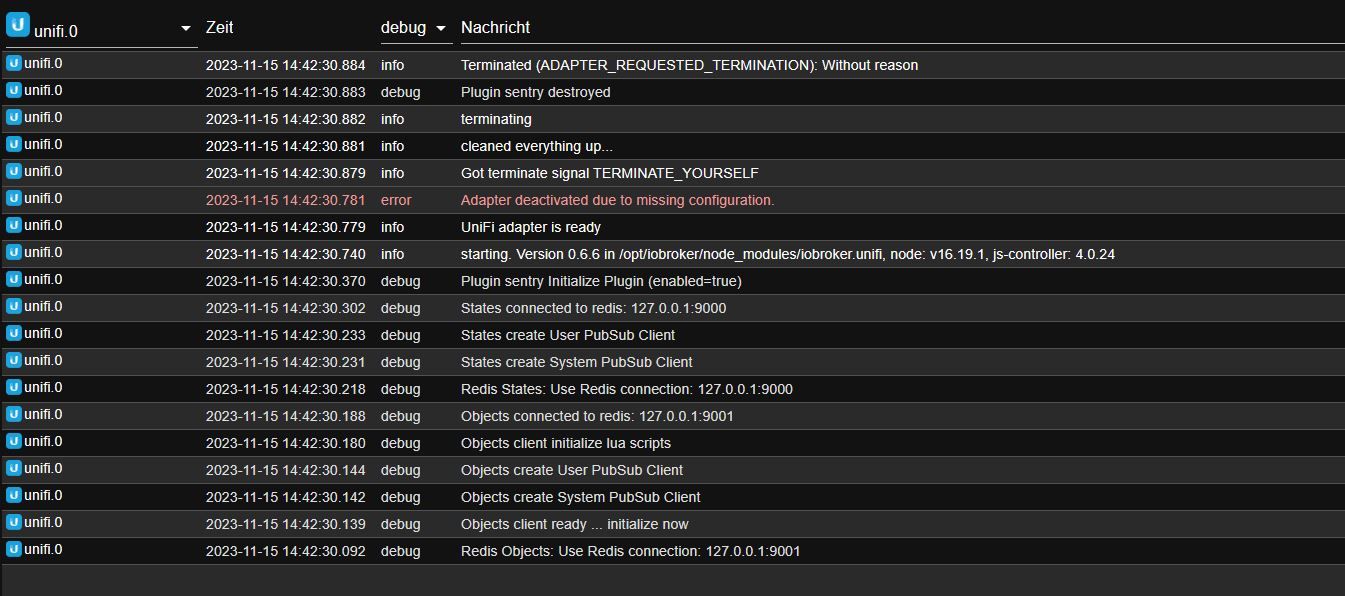1345x596 pixels.
Task: Click the 'Terminated (ADAPTER_REQUESTED_TERMINATION)' log message
Action: [689, 65]
